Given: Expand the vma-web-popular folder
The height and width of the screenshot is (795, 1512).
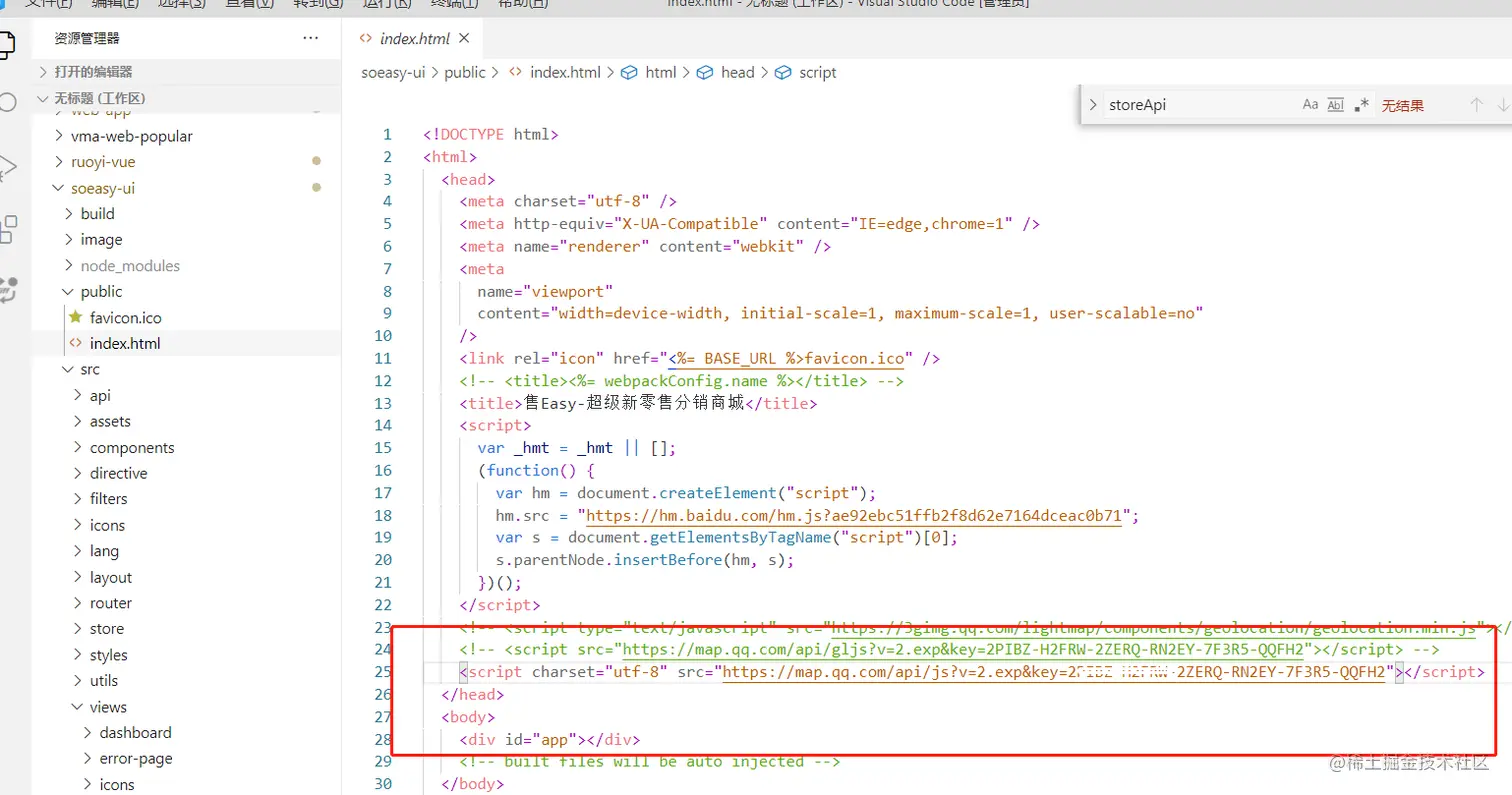Looking at the screenshot, I should pos(59,136).
